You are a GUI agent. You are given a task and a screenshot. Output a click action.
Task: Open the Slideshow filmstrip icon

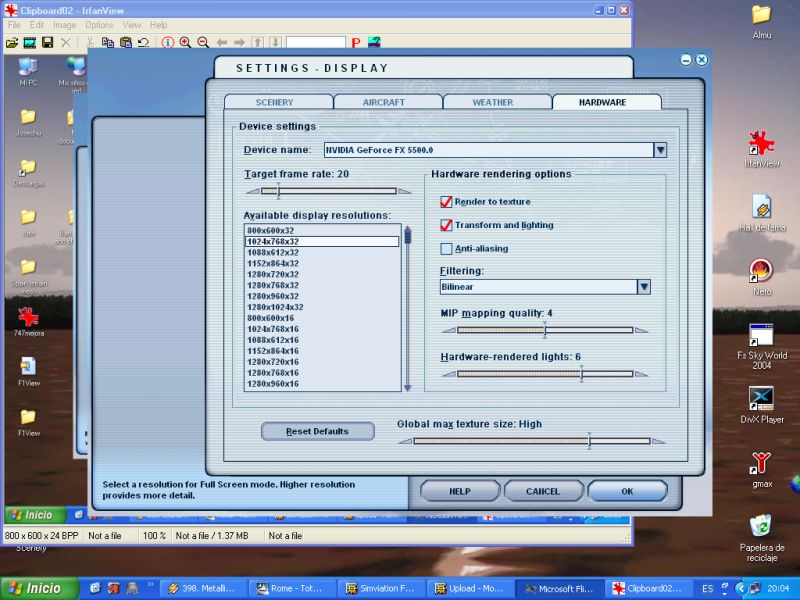click(x=30, y=42)
